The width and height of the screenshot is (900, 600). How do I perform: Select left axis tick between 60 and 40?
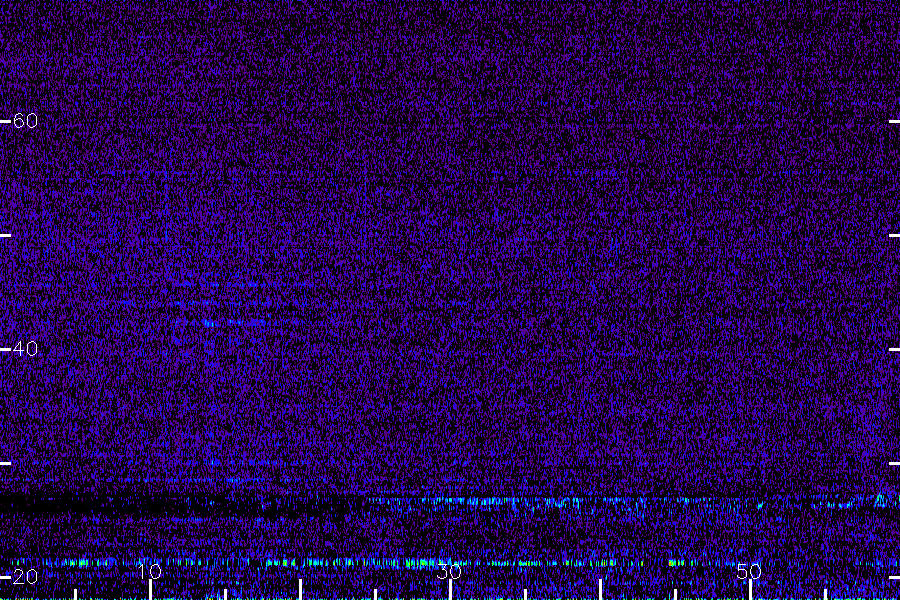point(5,235)
